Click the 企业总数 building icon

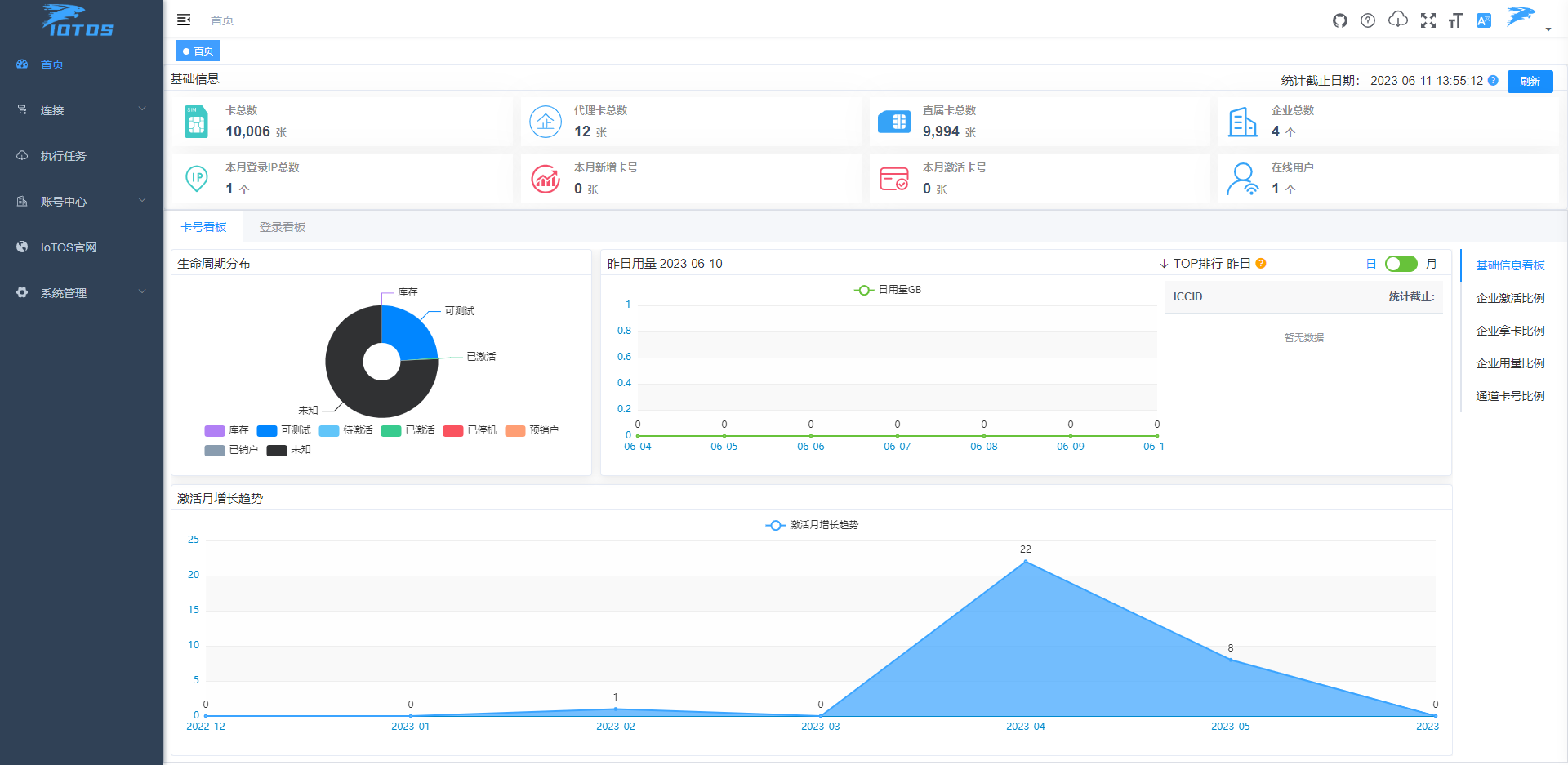click(x=1243, y=122)
